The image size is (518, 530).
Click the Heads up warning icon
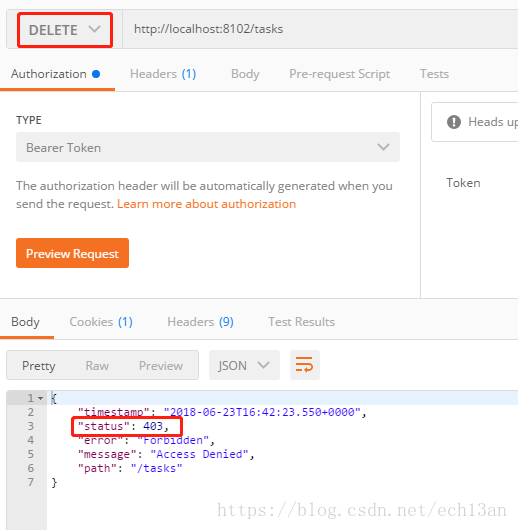(454, 122)
